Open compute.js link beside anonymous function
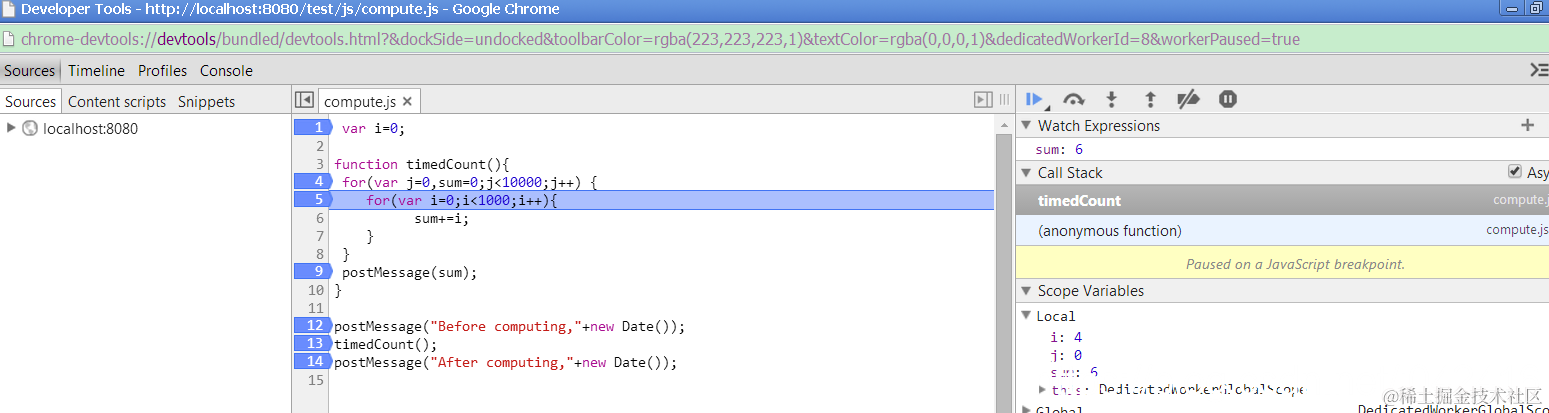 coord(1517,230)
